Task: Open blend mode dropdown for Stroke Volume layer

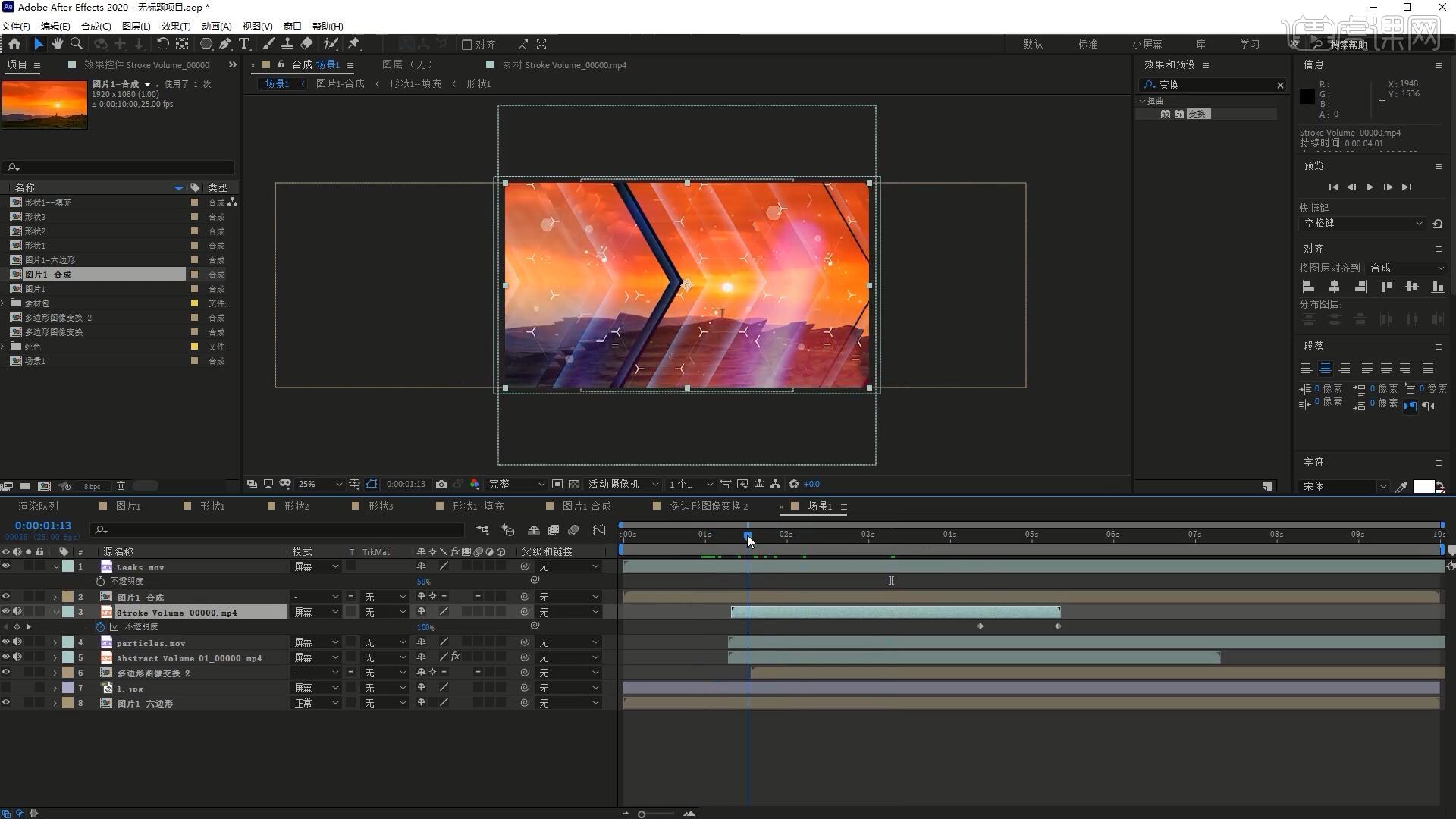Action: [316, 612]
